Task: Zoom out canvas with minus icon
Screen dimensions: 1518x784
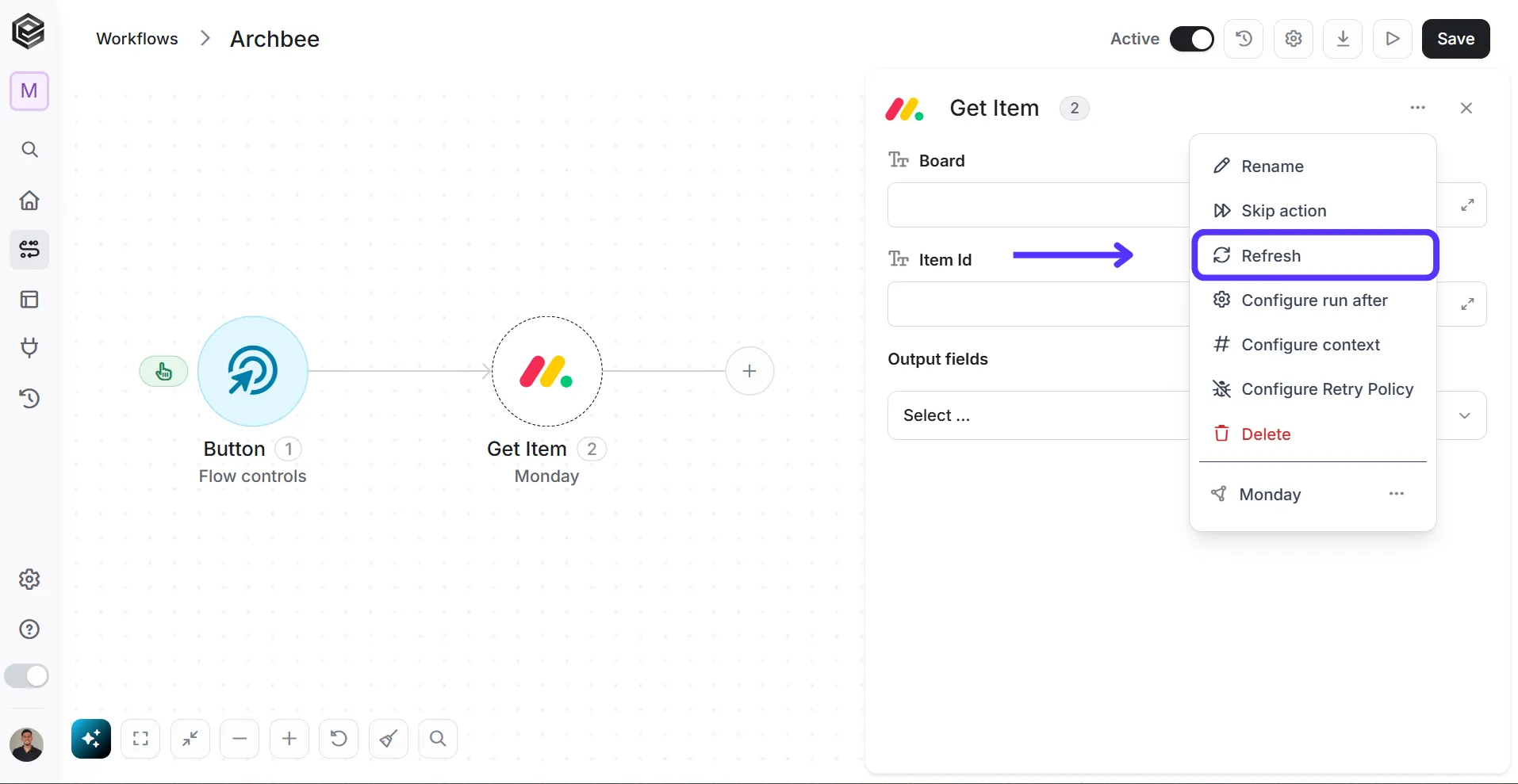Action: point(240,739)
